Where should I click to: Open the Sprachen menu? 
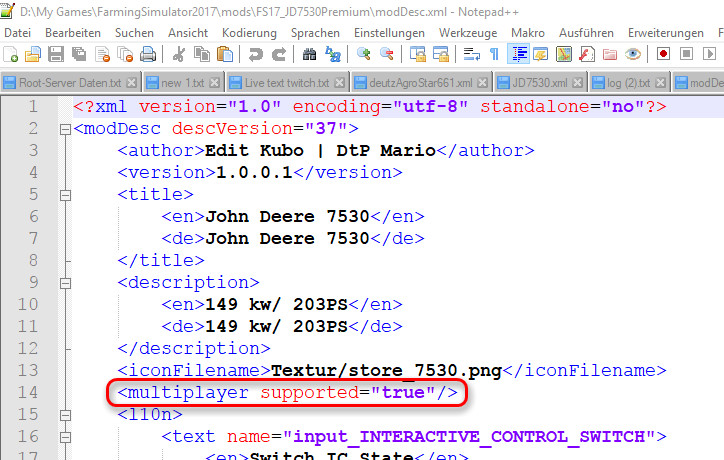[315, 33]
